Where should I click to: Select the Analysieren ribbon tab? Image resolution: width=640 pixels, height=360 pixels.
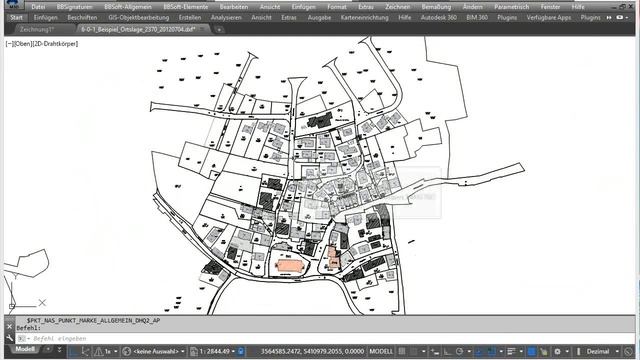[x=226, y=18]
